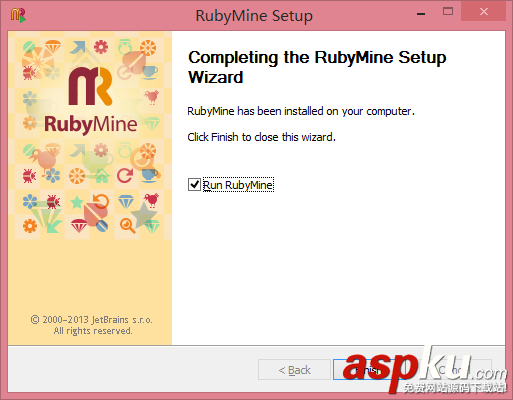Minimize the RubyMine Setup window
The width and height of the screenshot is (513, 400).
(x=421, y=13)
